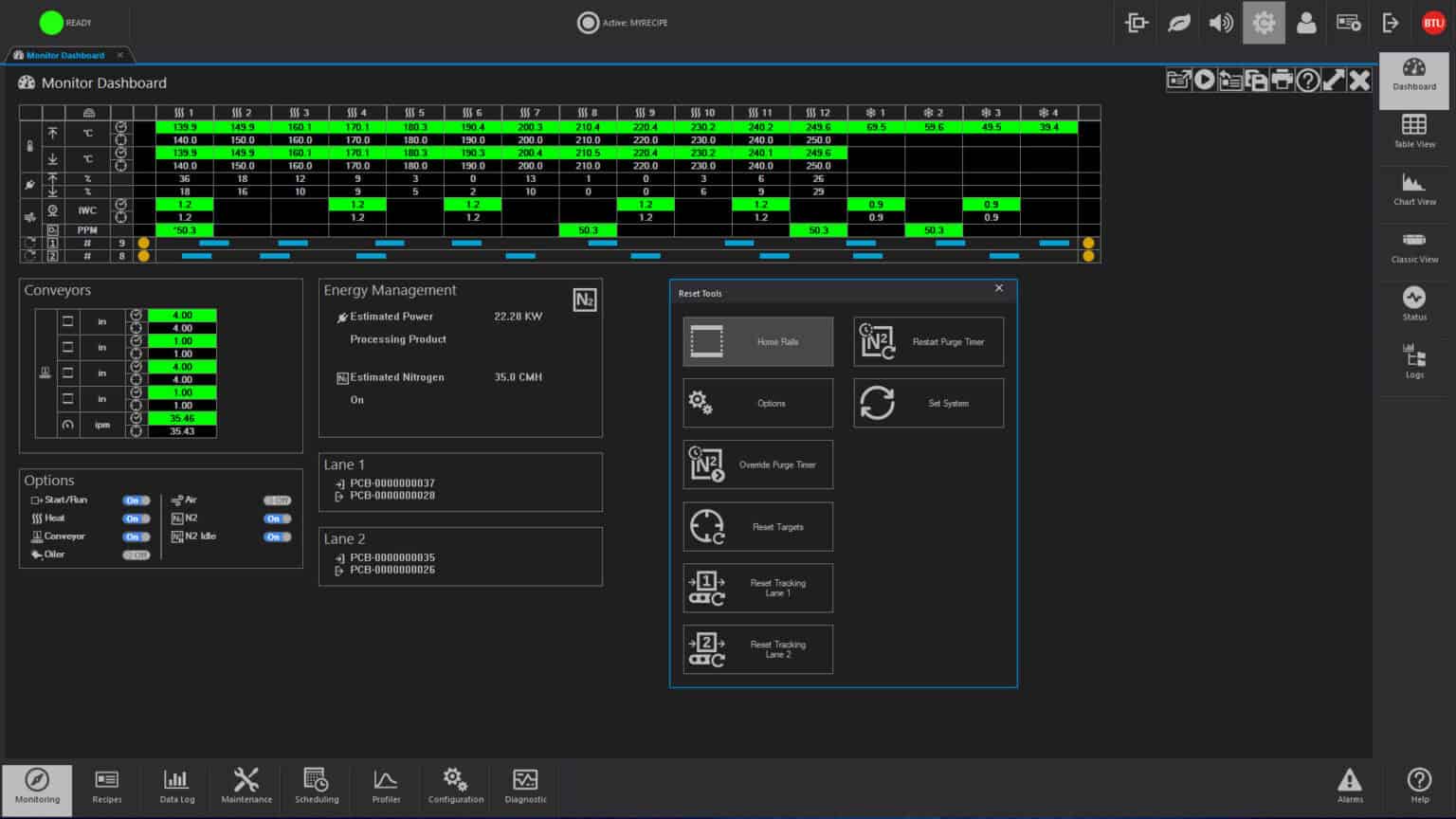1456x819 pixels.
Task: Expand dashboard with the fullscreen arrows icon
Action: [x=1334, y=81]
